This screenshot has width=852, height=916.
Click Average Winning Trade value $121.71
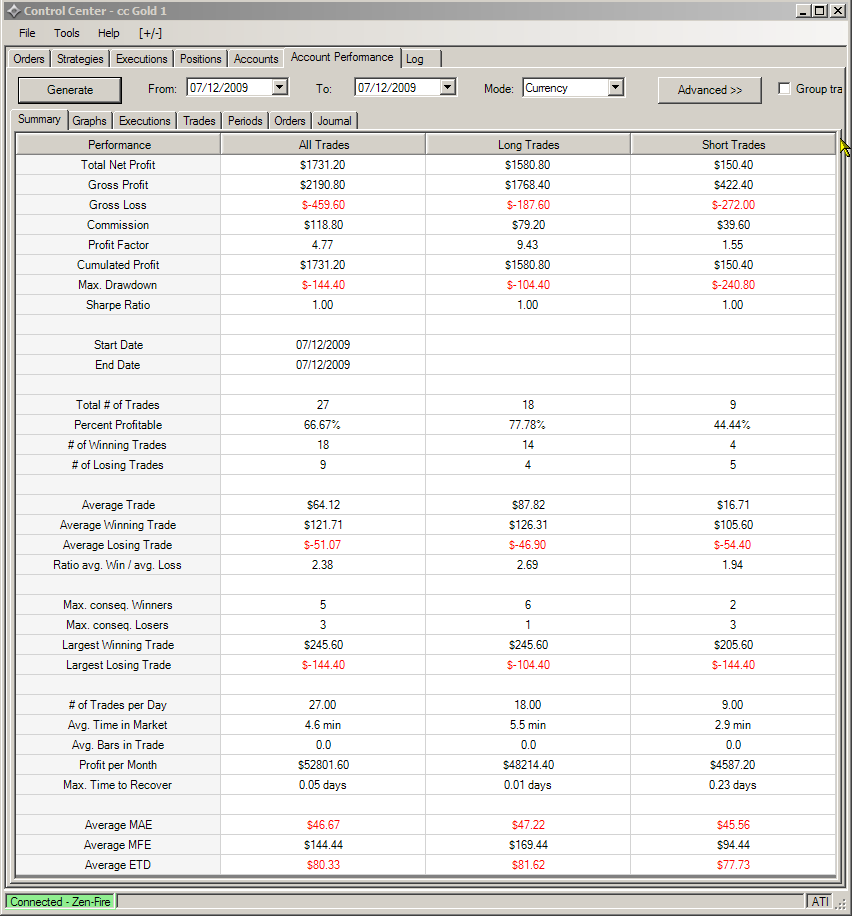point(323,525)
